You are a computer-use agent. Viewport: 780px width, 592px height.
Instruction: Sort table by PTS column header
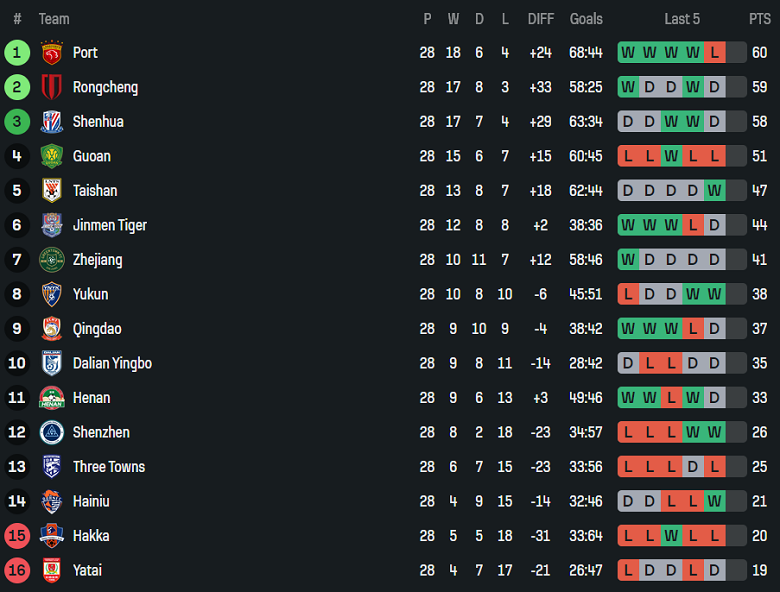[x=759, y=19]
